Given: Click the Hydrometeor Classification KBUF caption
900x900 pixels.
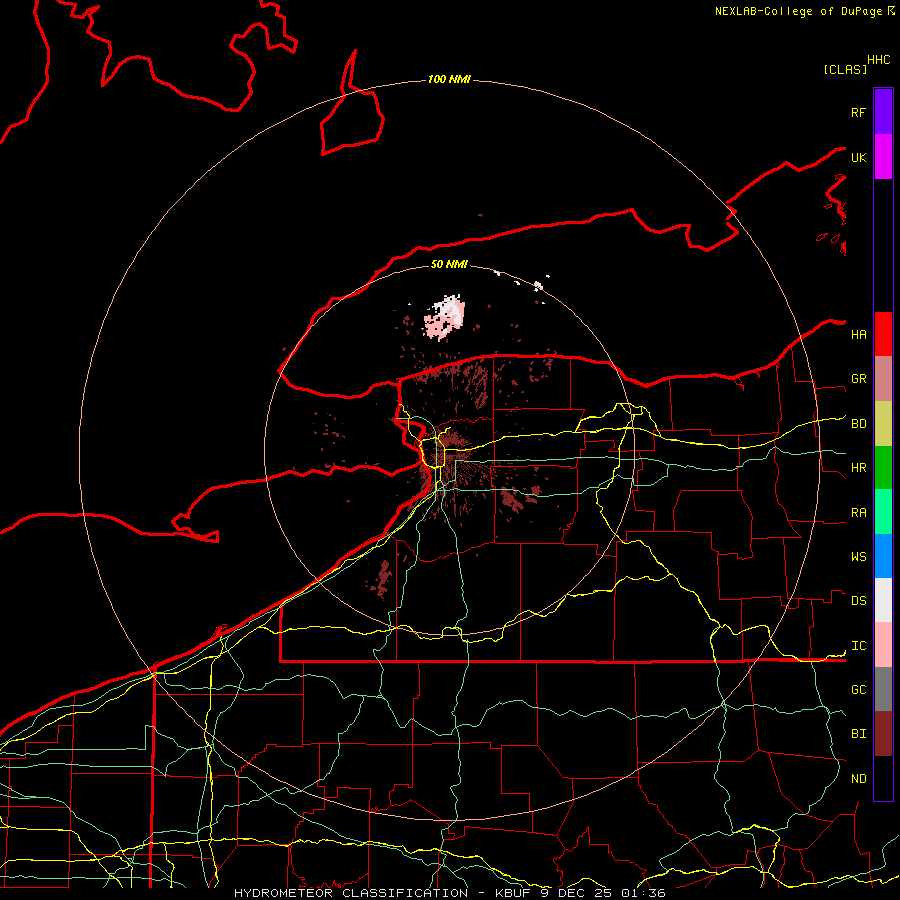Looking at the screenshot, I should click(x=449, y=893).
